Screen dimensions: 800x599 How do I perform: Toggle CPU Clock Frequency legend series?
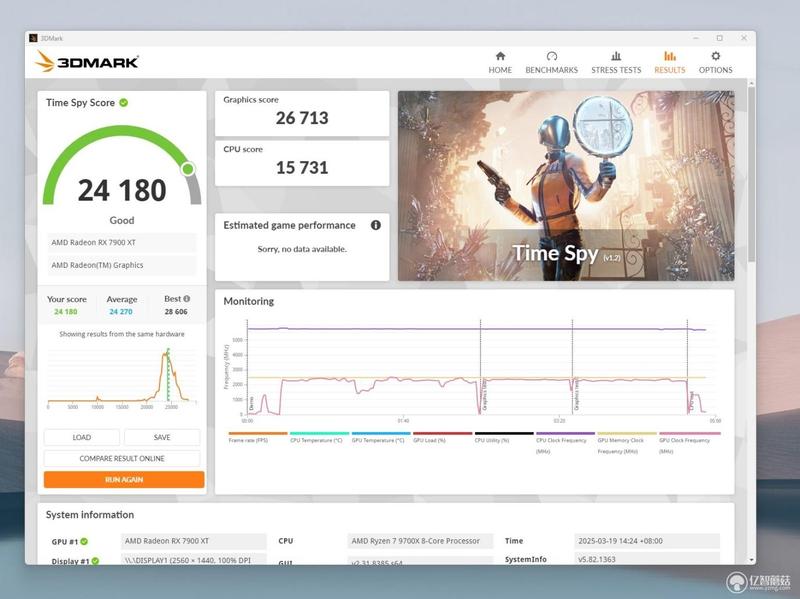(x=565, y=443)
